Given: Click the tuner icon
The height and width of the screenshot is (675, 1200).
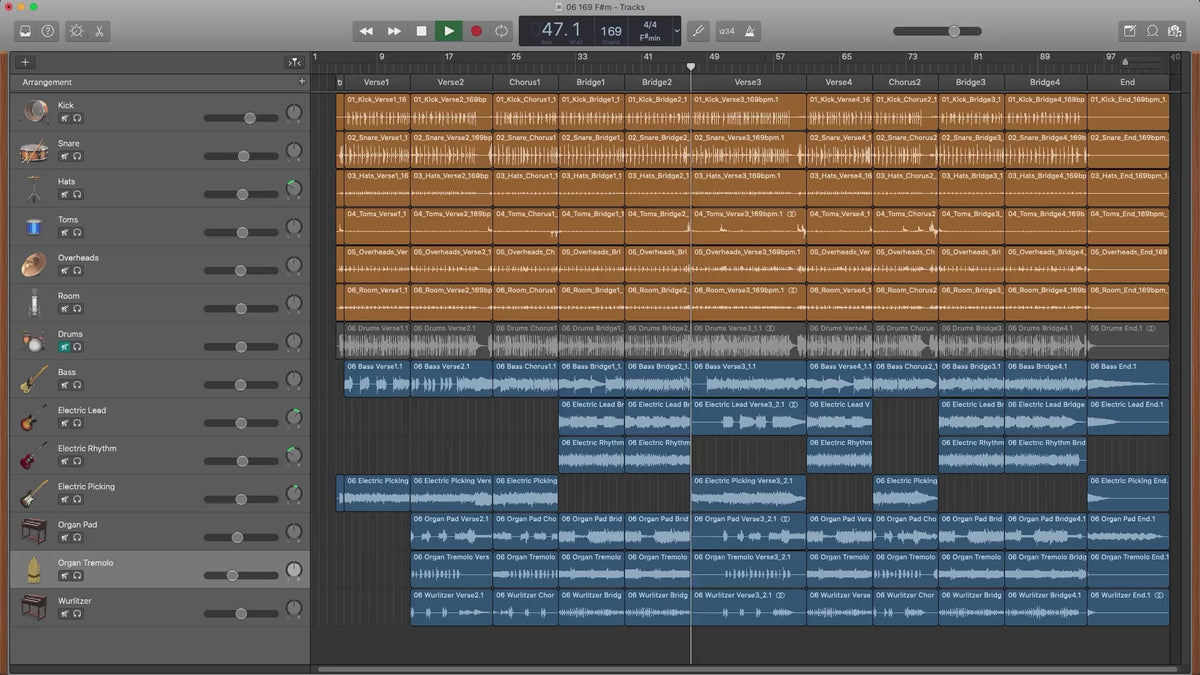Looking at the screenshot, I should point(699,31).
